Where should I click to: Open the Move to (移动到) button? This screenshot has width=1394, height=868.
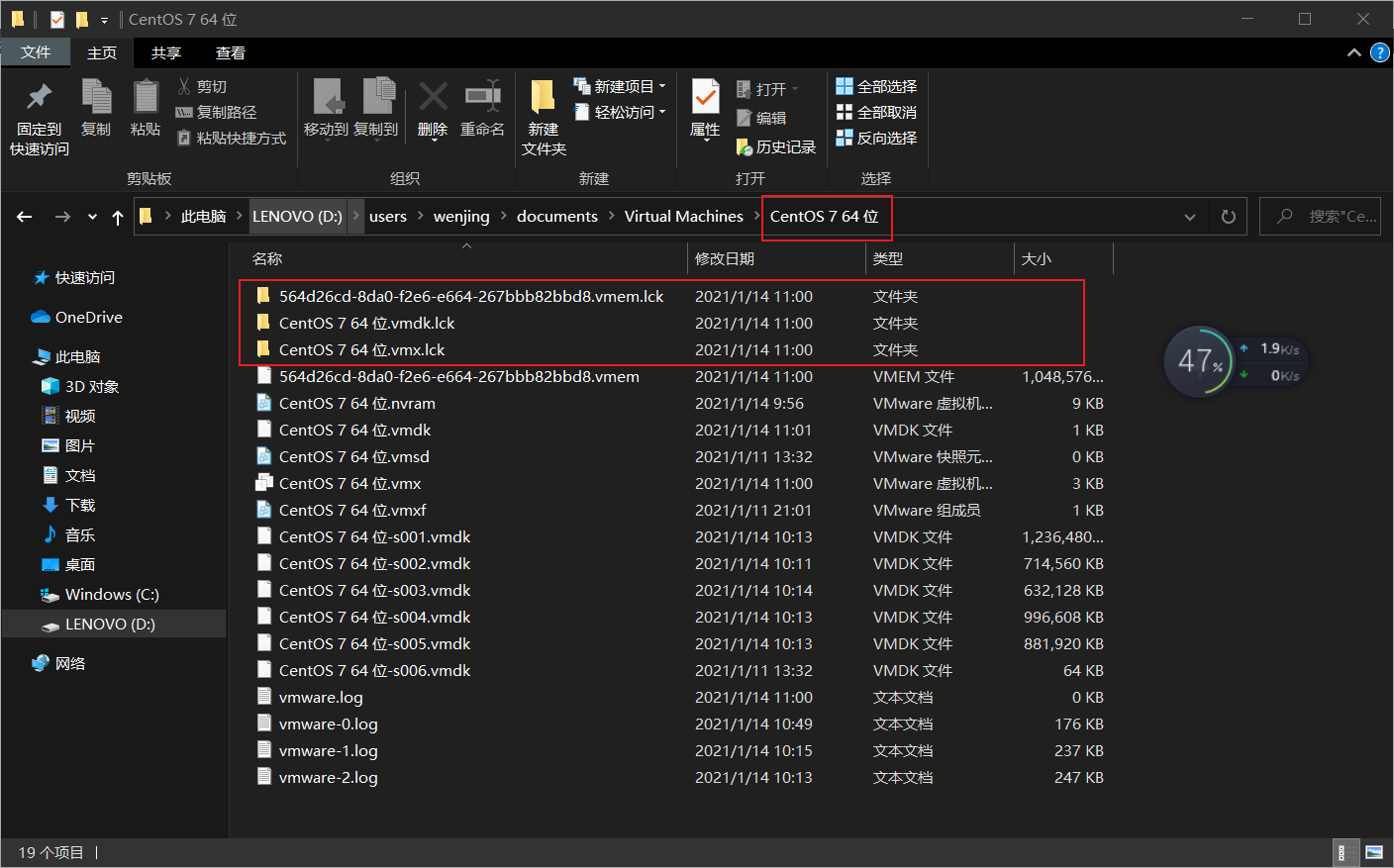[x=326, y=108]
